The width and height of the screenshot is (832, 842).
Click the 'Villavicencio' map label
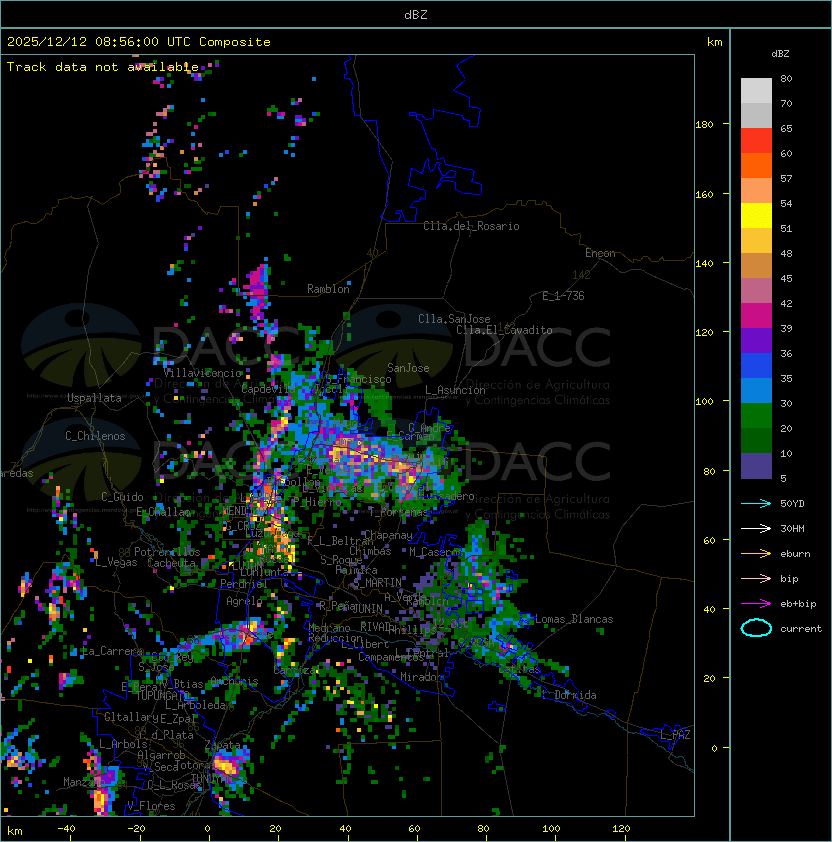202,373
